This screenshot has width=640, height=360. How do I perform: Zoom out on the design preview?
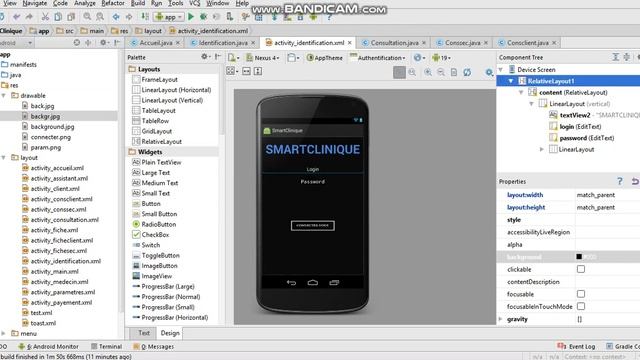pyautogui.click(x=441, y=72)
